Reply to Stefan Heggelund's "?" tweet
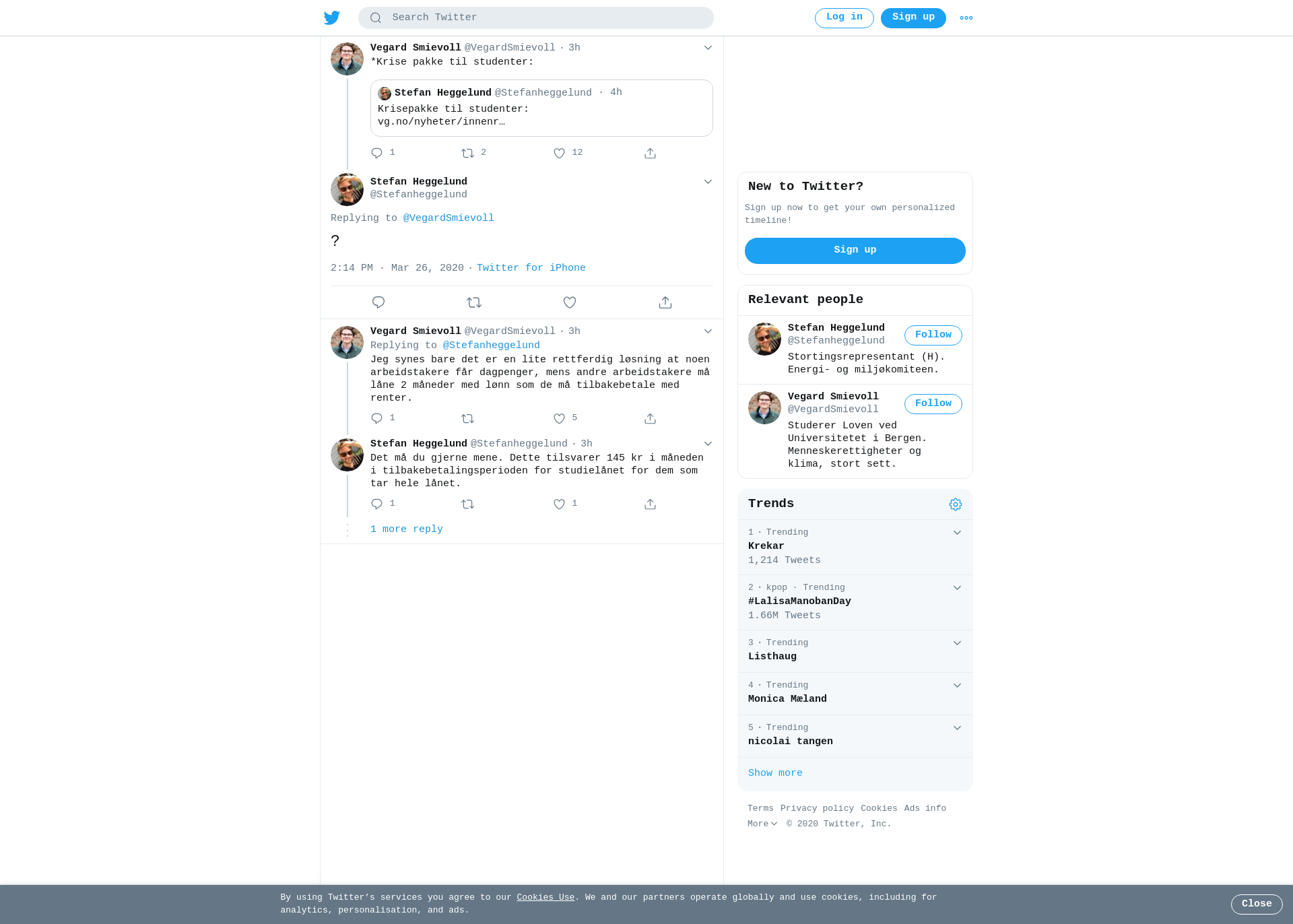The image size is (1293, 924). (378, 302)
